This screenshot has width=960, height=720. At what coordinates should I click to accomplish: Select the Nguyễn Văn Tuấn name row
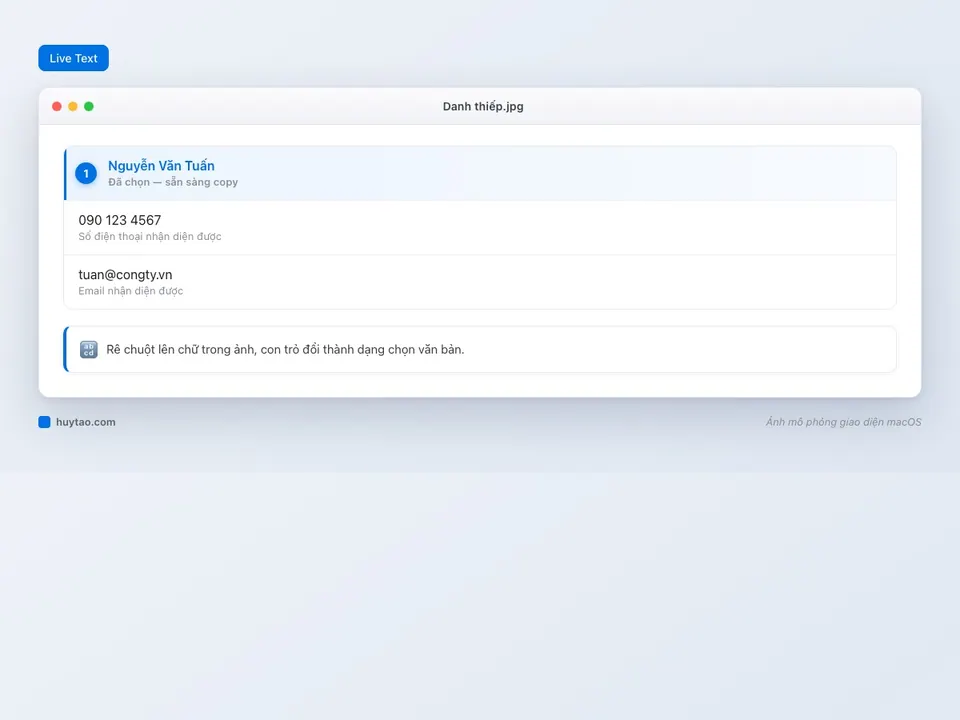[x=480, y=173]
